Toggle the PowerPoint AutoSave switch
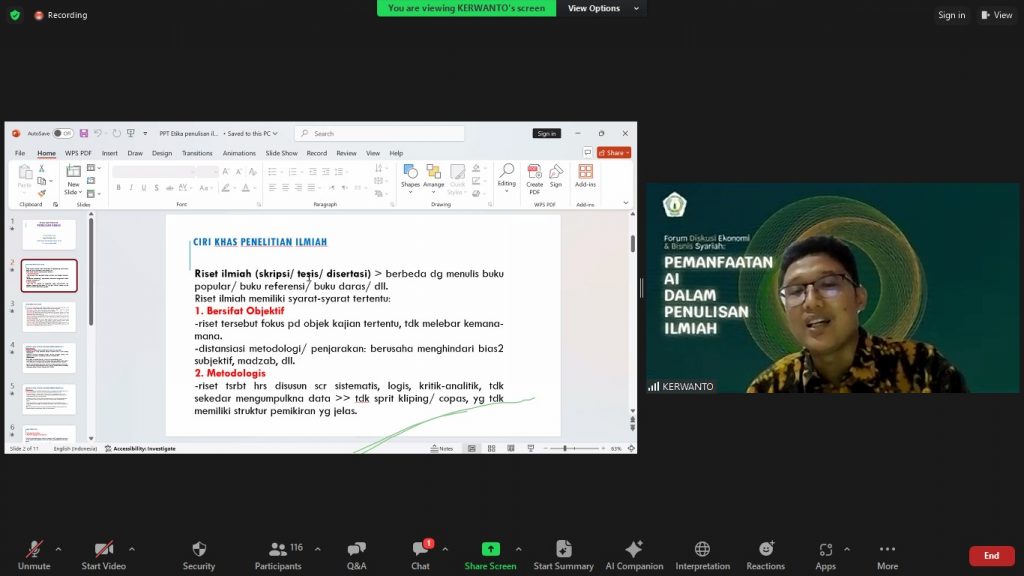1024x576 pixels. click(x=63, y=133)
